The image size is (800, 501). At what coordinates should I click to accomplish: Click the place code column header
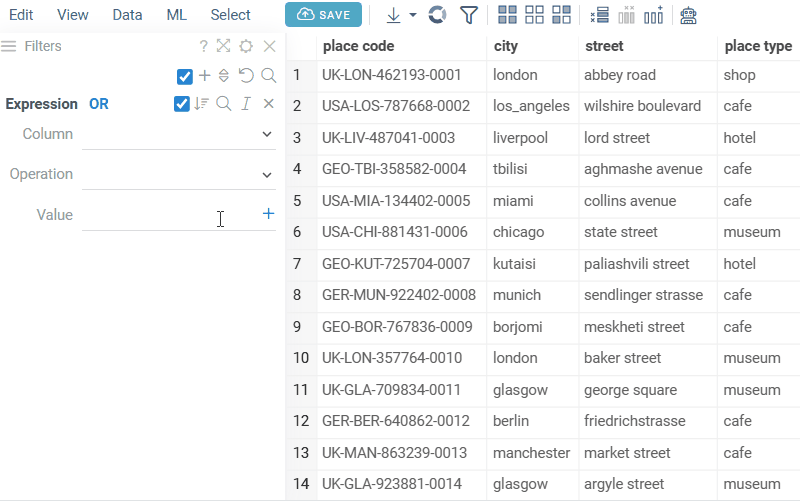(402, 46)
